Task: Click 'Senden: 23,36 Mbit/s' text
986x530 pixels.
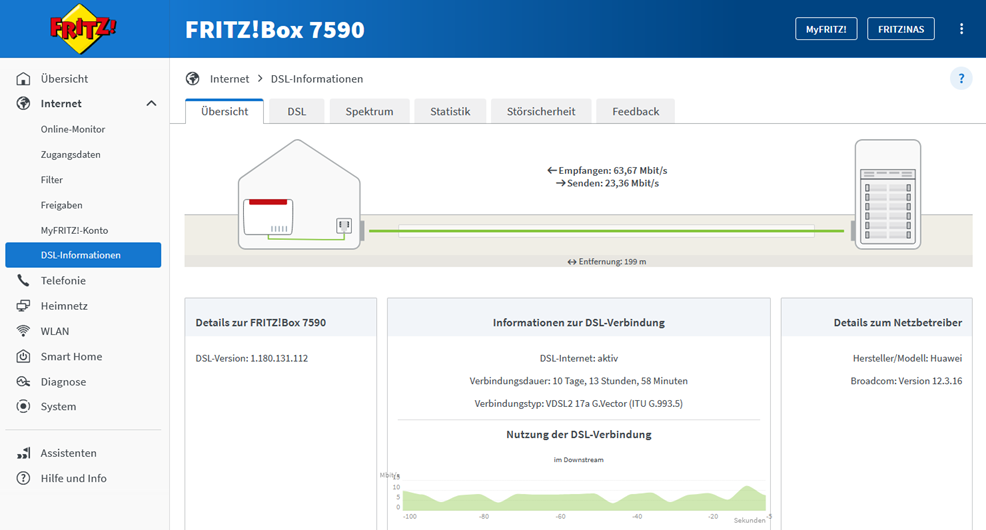Action: [x=607, y=183]
